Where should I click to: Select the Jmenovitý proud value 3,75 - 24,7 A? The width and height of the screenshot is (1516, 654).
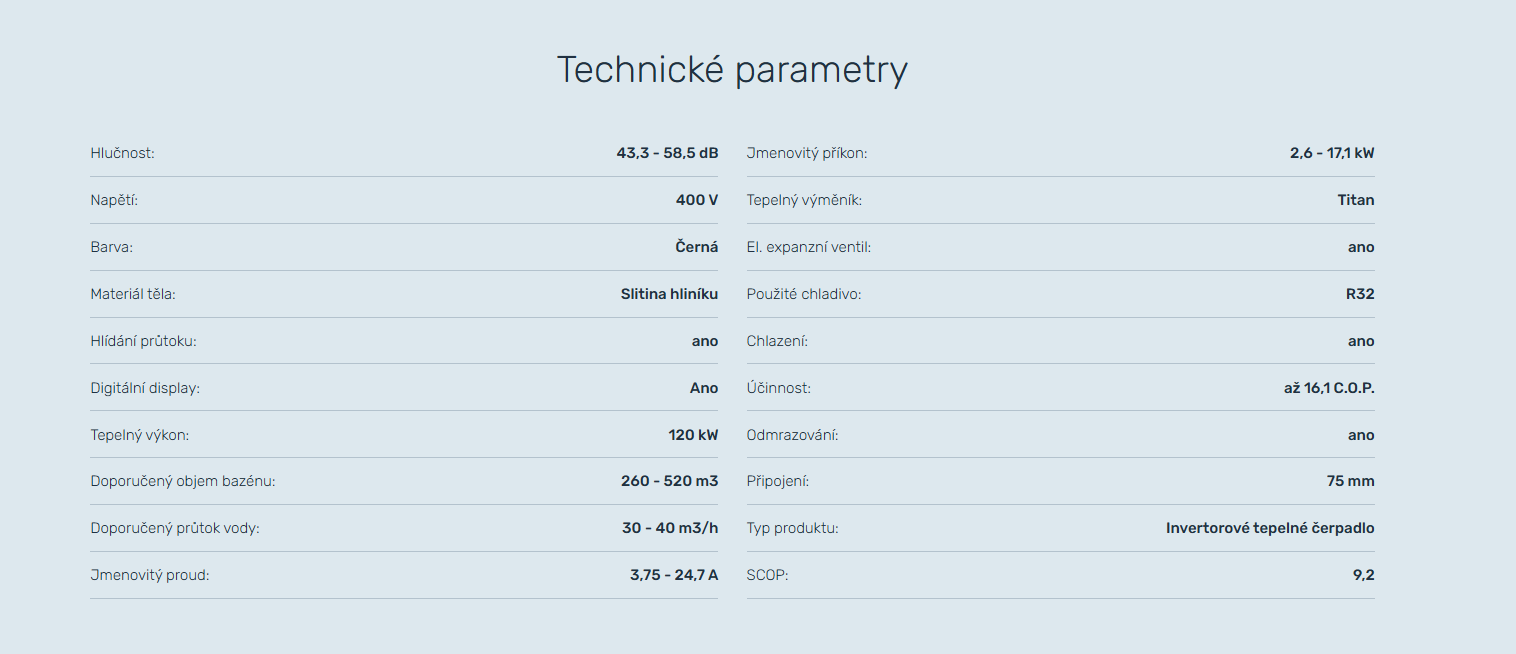click(674, 575)
